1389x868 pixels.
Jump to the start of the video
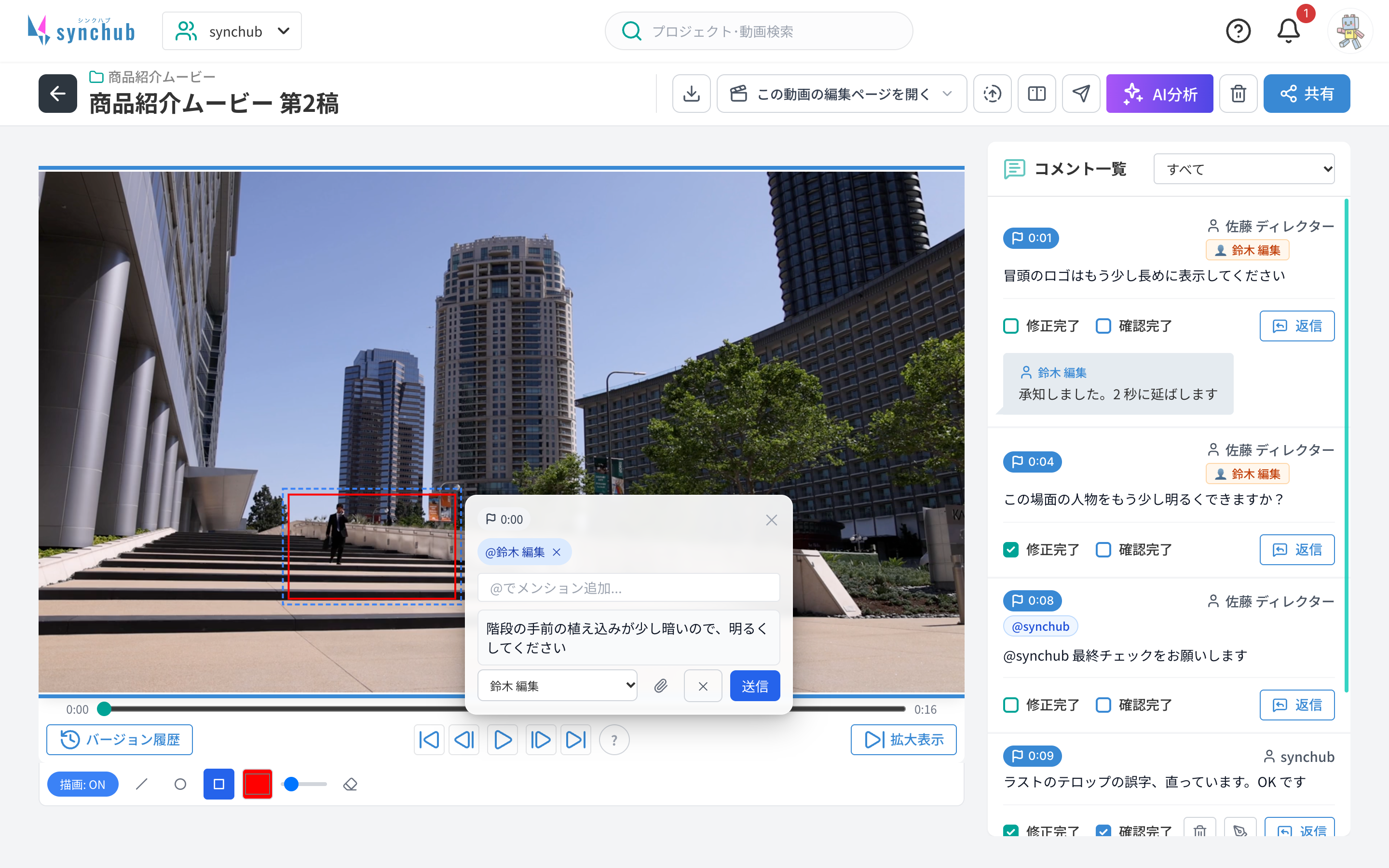coord(429,740)
